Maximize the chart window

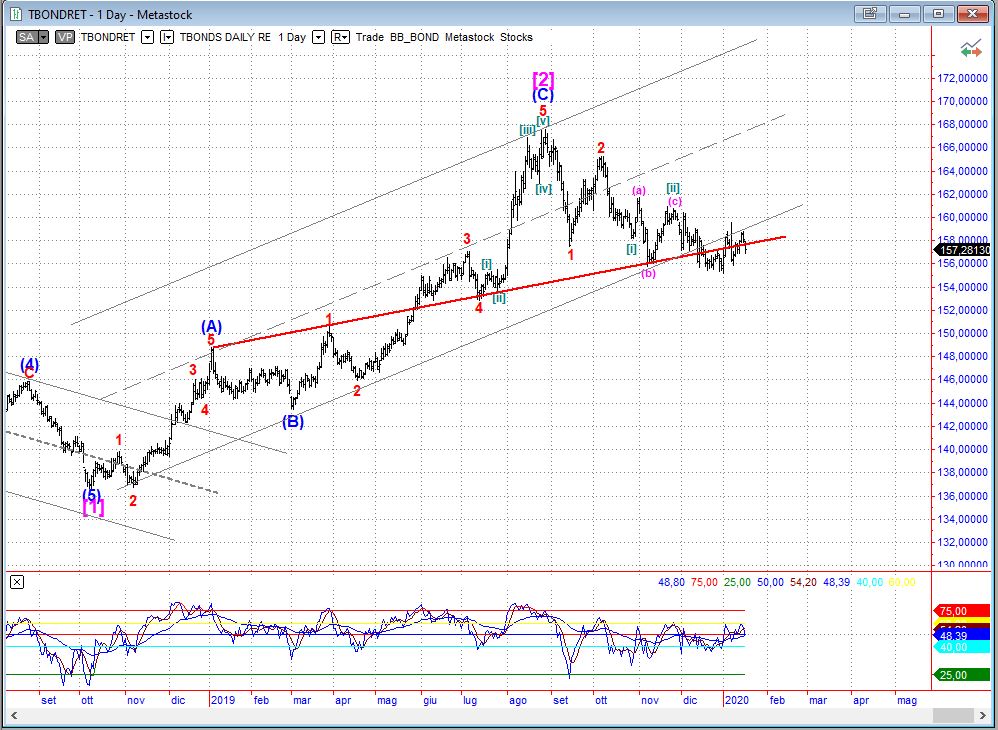pos(938,13)
